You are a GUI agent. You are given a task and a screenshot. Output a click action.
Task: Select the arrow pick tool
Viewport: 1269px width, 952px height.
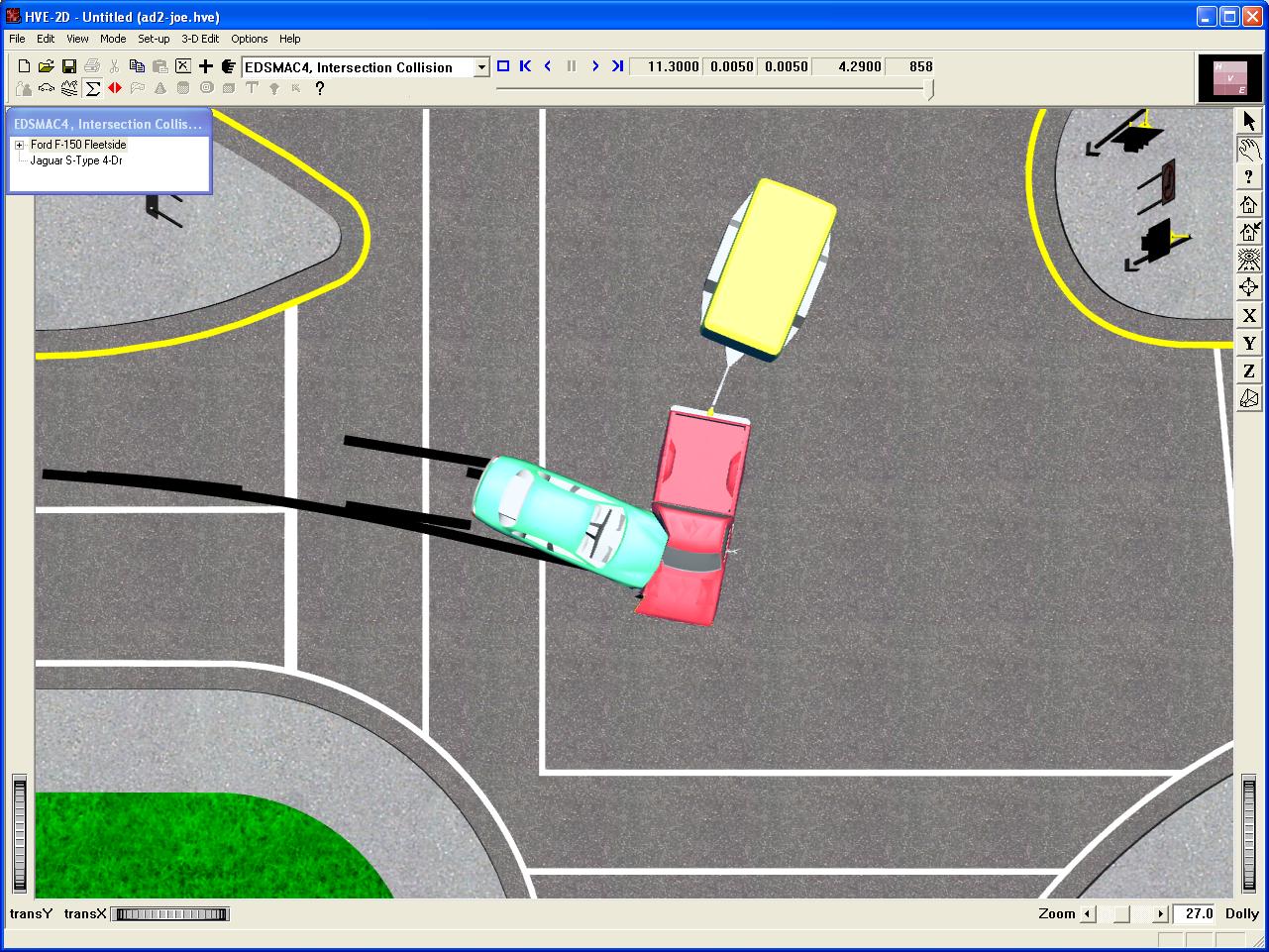pyautogui.click(x=1249, y=121)
